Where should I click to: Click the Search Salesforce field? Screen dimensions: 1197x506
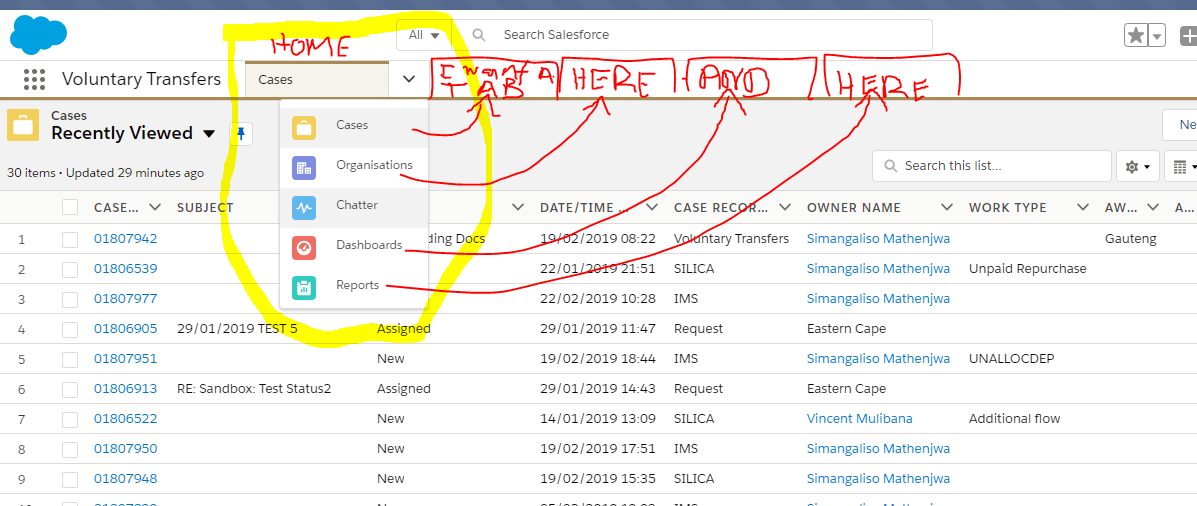pos(692,35)
